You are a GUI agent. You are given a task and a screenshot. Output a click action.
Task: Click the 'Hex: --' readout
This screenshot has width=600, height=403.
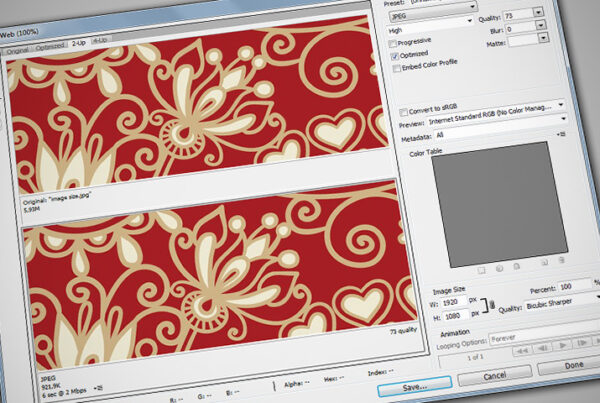point(334,379)
